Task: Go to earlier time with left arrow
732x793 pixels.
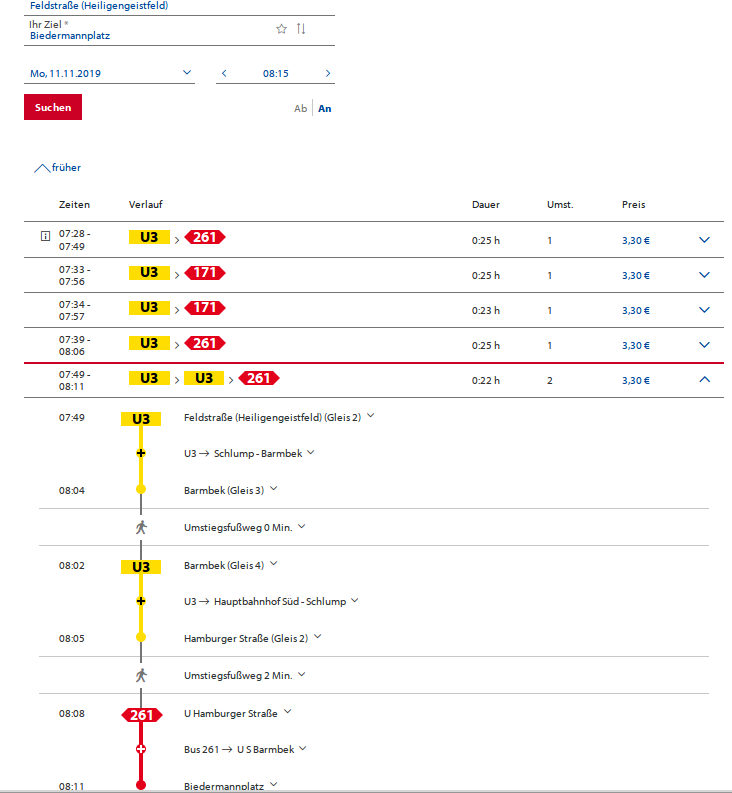Action: 224,73
